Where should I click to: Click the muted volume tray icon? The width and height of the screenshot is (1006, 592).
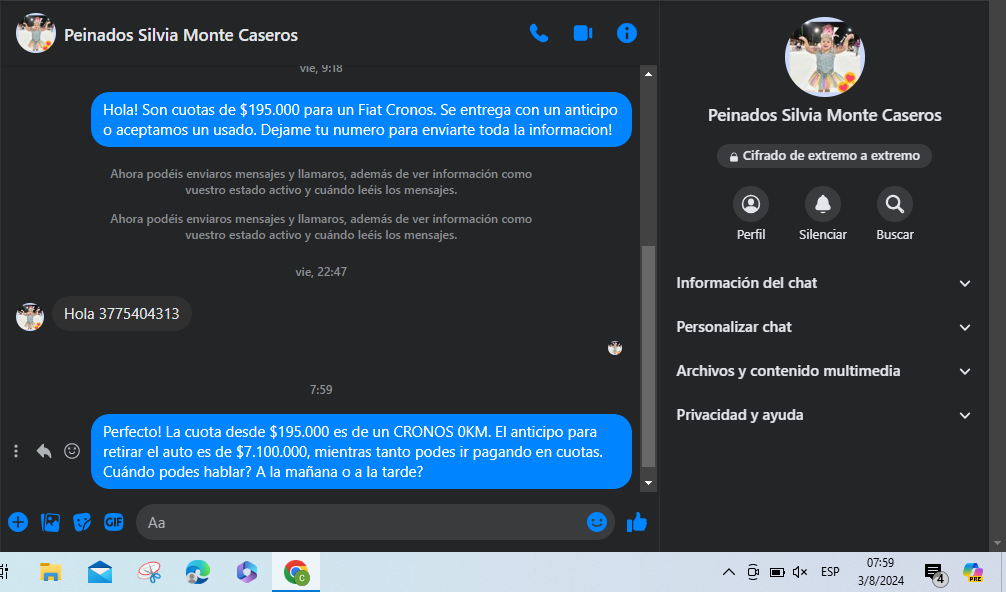[799, 571]
